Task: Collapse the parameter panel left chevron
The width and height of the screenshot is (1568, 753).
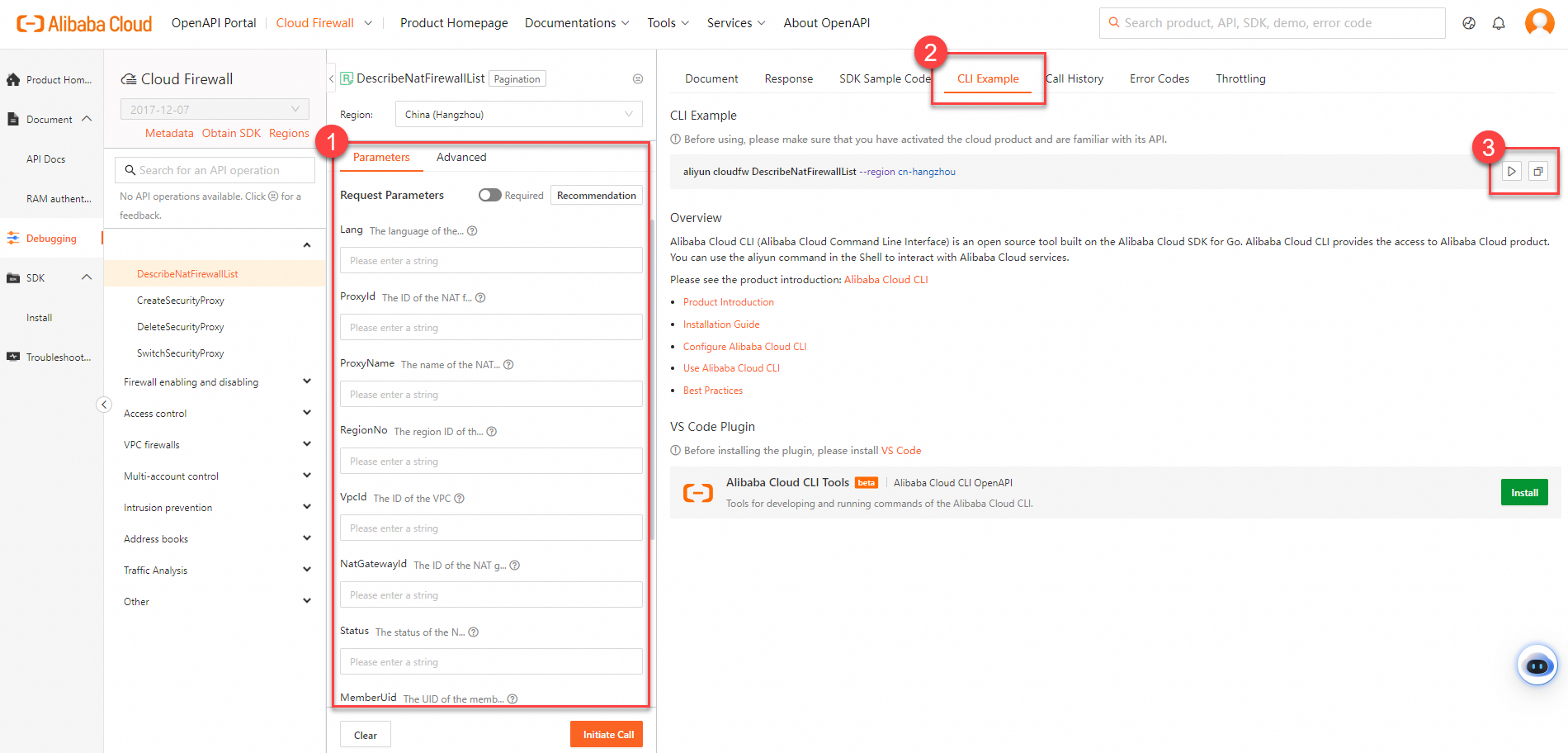Action: pyautogui.click(x=332, y=79)
